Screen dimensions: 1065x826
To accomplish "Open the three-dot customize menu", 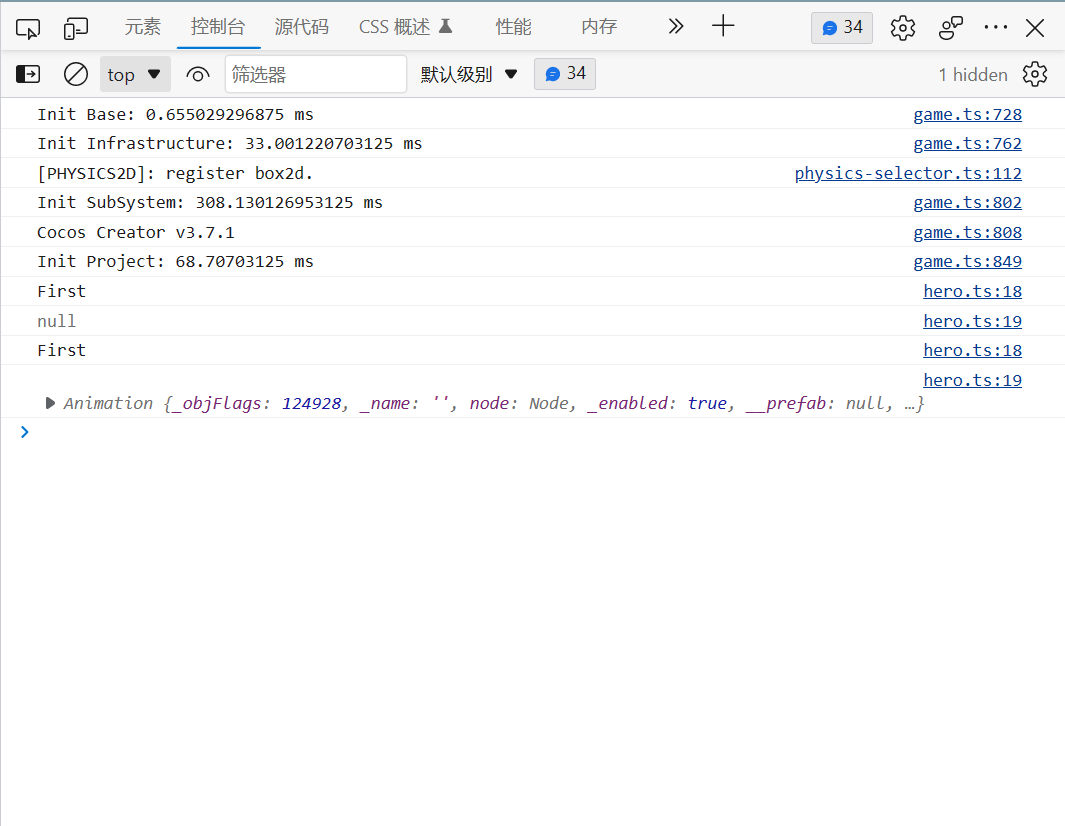I will [x=996, y=27].
